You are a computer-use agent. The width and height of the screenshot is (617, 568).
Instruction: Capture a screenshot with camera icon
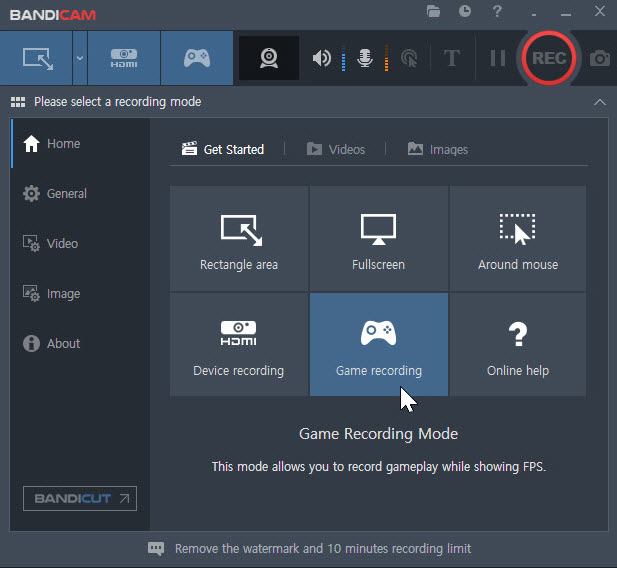(x=600, y=58)
